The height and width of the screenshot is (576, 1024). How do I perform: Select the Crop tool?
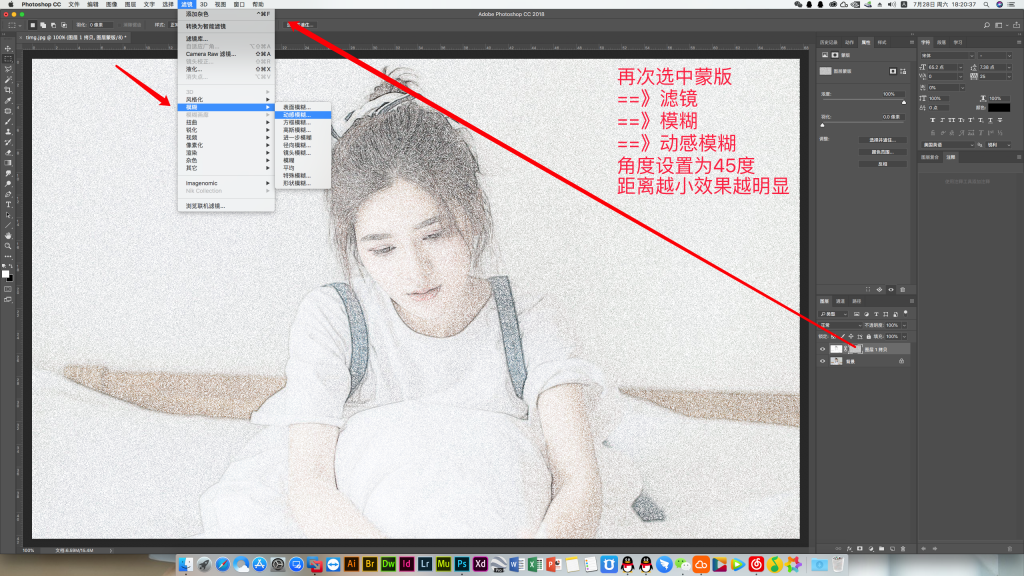click(x=8, y=90)
